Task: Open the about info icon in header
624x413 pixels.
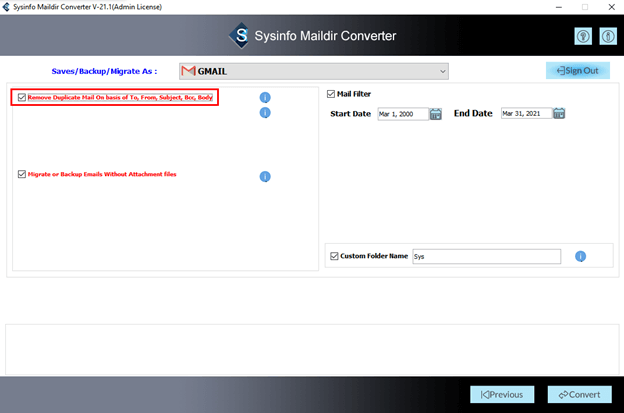Action: pos(608,37)
